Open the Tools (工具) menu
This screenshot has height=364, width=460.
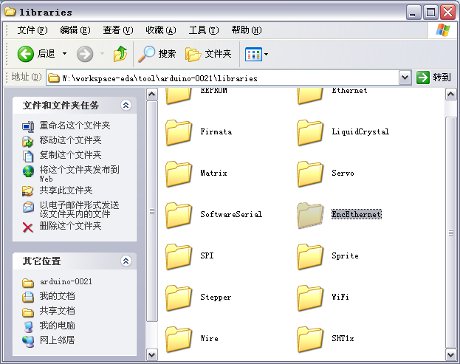[x=204, y=30]
